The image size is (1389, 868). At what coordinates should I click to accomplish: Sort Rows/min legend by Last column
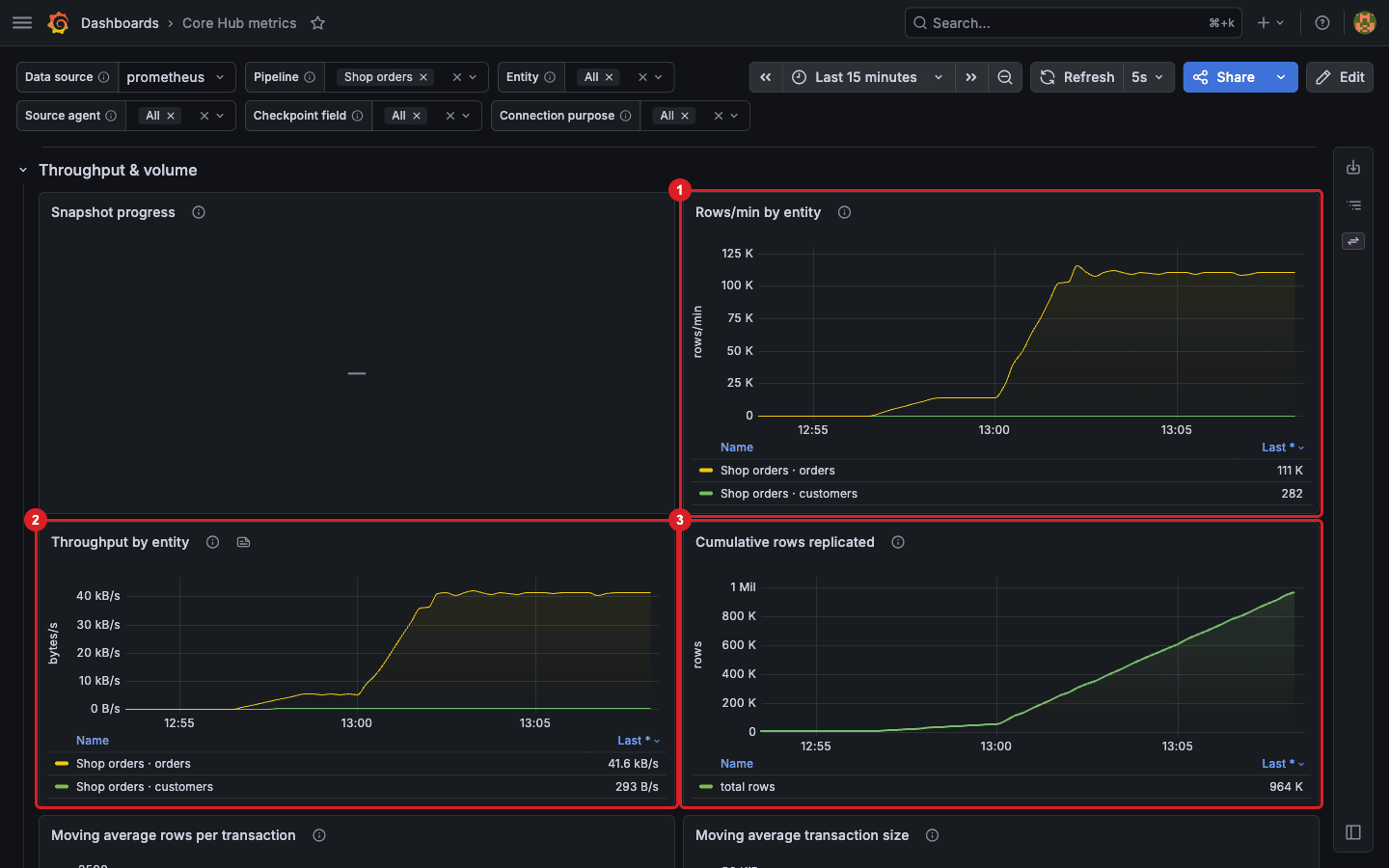coord(1283,448)
